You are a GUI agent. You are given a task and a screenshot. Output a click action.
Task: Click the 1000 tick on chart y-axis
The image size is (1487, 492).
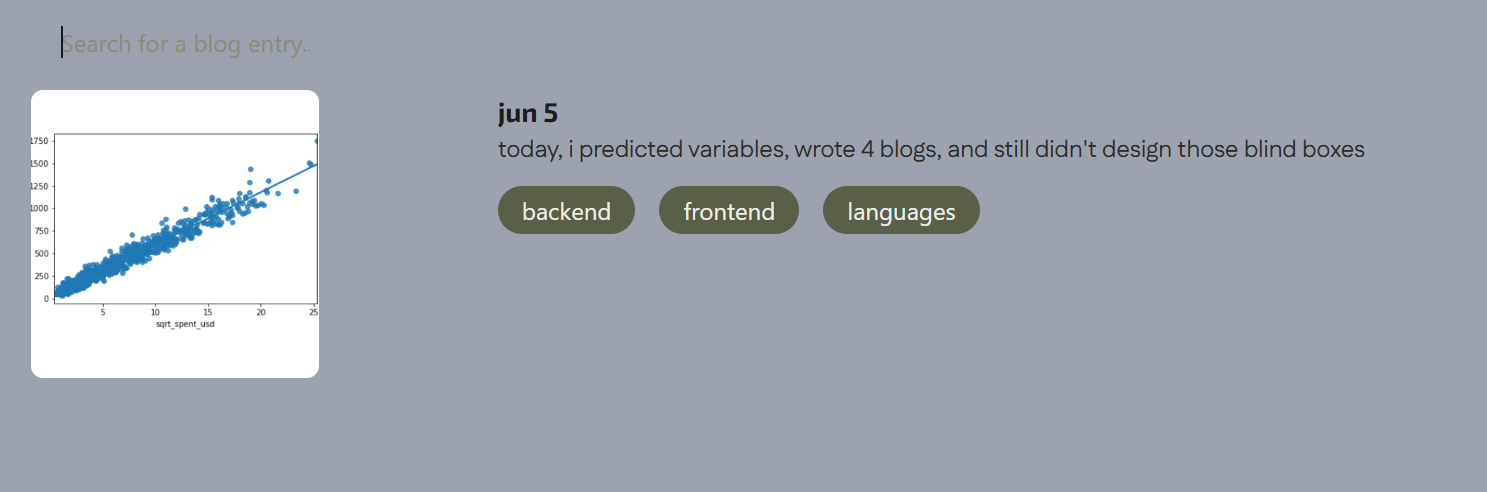click(x=42, y=208)
